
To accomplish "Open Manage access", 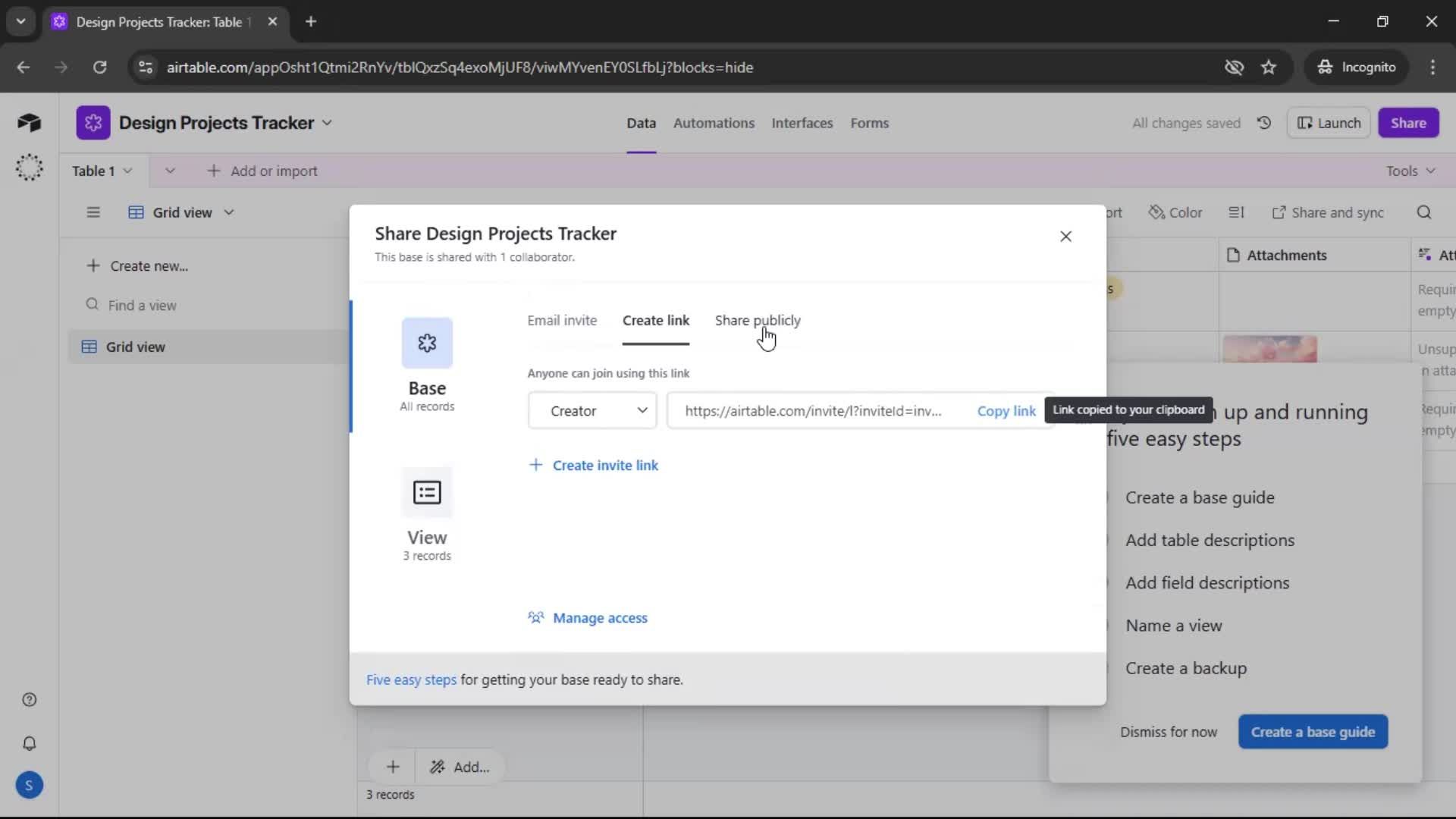I will tap(588, 618).
